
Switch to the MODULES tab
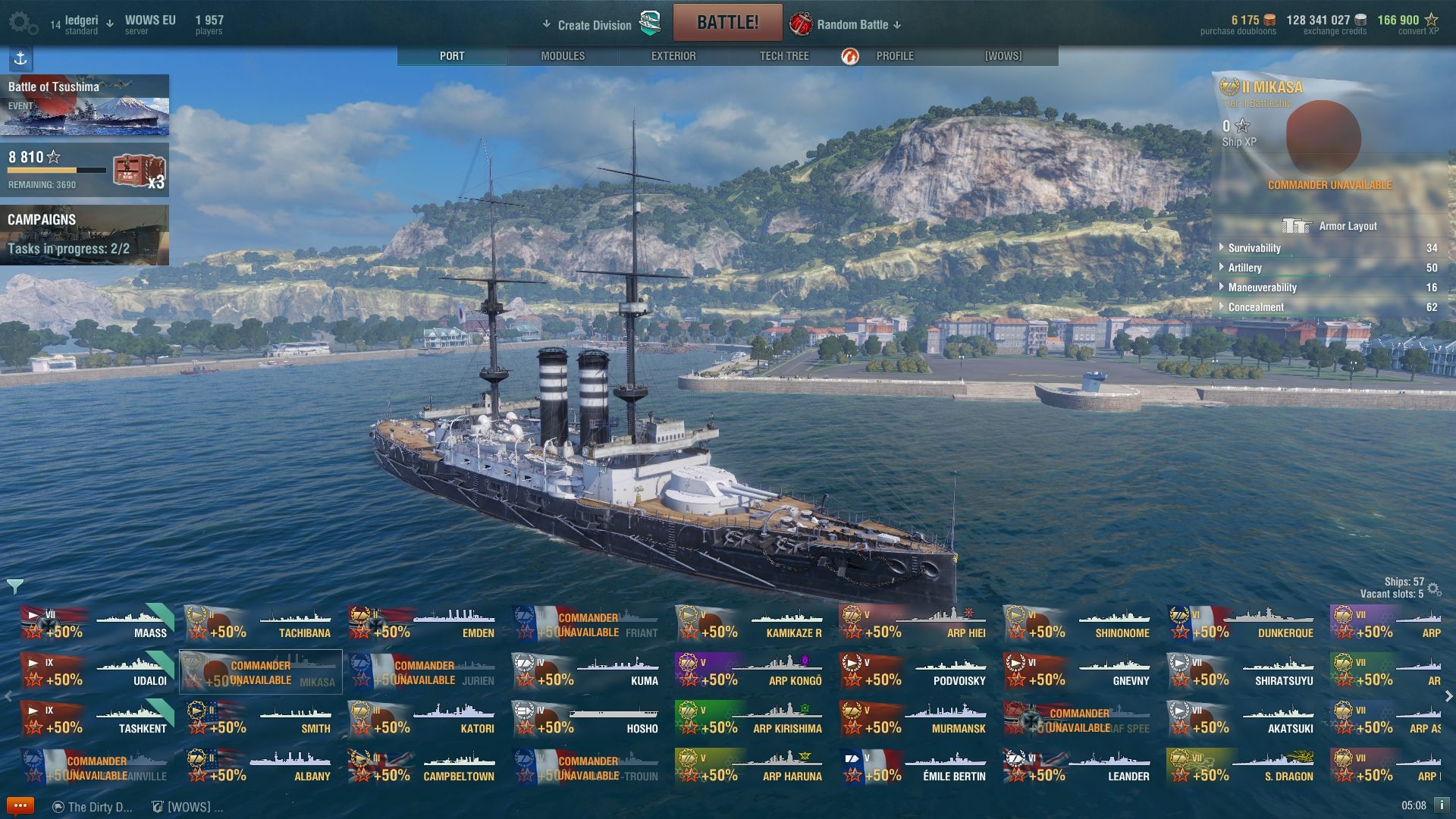563,56
